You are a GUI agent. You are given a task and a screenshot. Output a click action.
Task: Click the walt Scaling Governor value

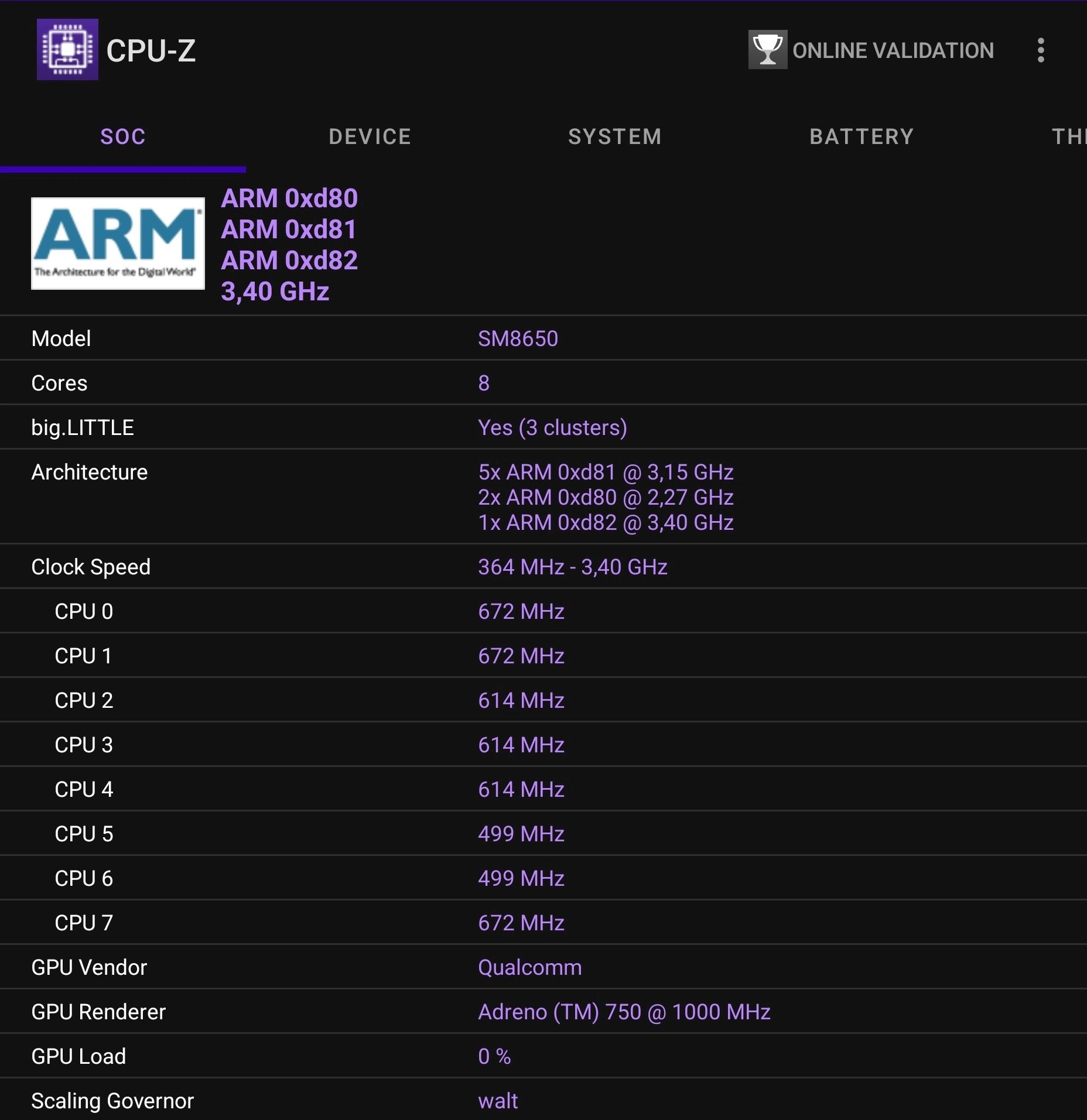(x=497, y=1101)
